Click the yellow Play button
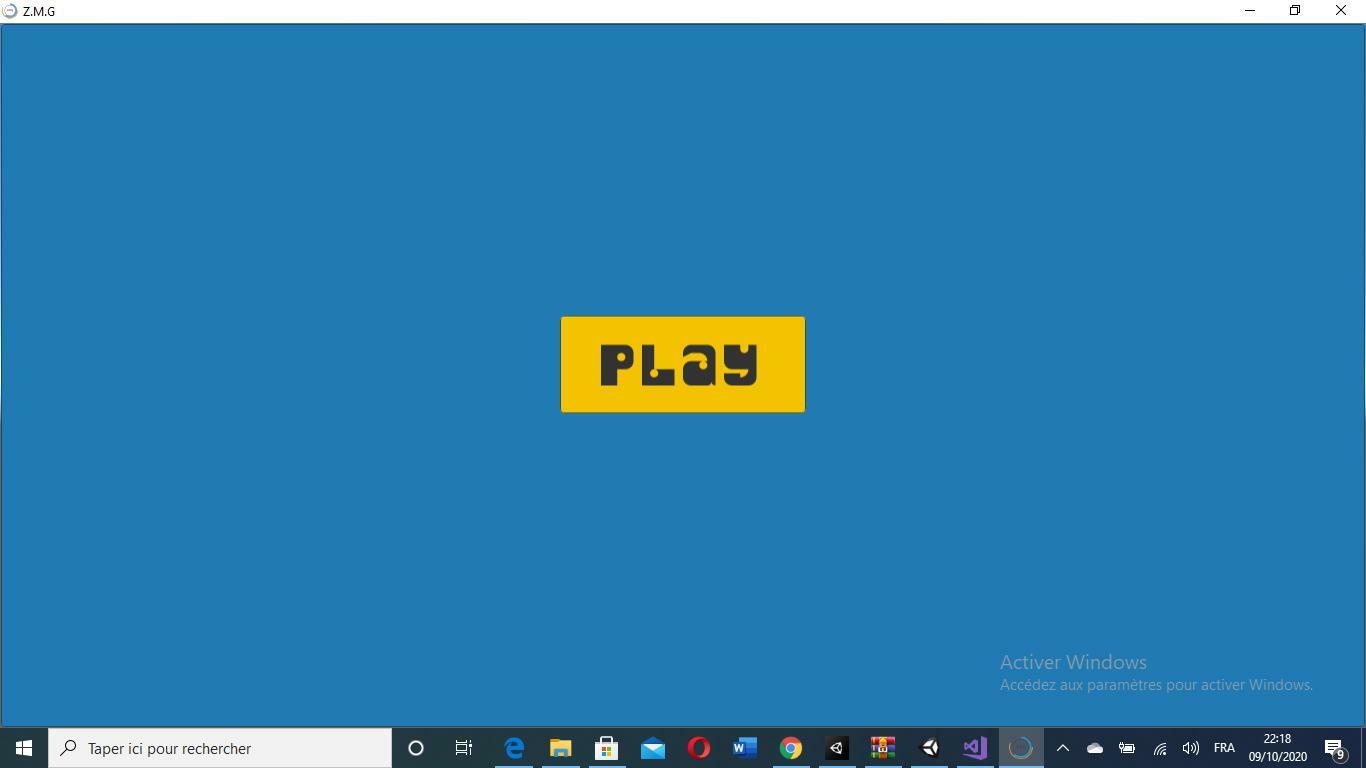The width and height of the screenshot is (1366, 768). tap(683, 364)
